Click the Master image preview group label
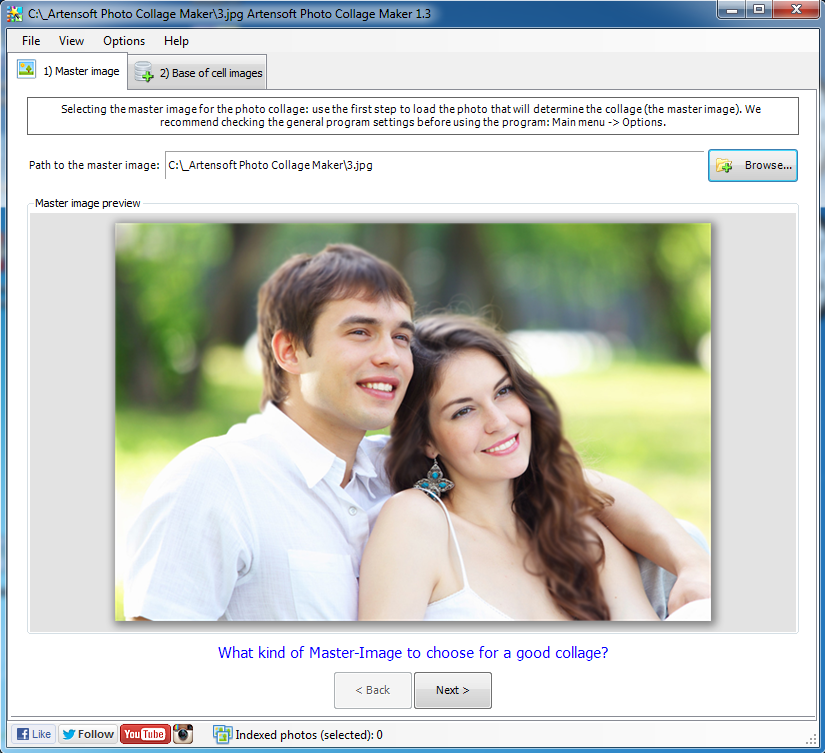 (87, 203)
